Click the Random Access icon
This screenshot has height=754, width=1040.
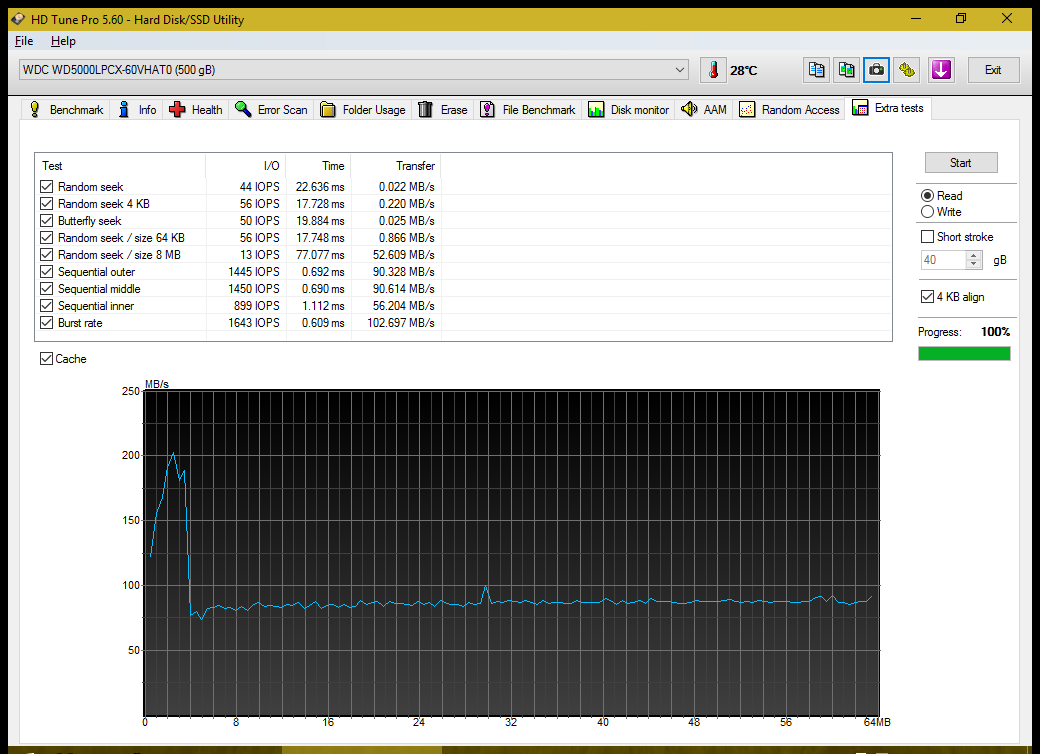coord(747,109)
